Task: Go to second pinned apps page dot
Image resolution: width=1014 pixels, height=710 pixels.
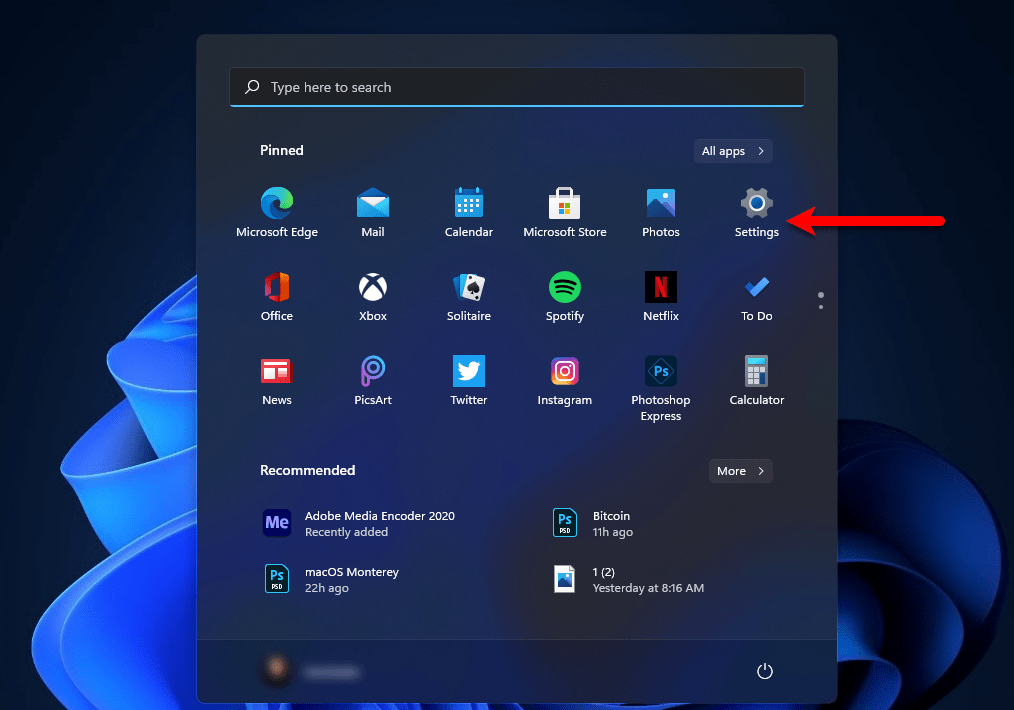Action: pyautogui.click(x=821, y=307)
